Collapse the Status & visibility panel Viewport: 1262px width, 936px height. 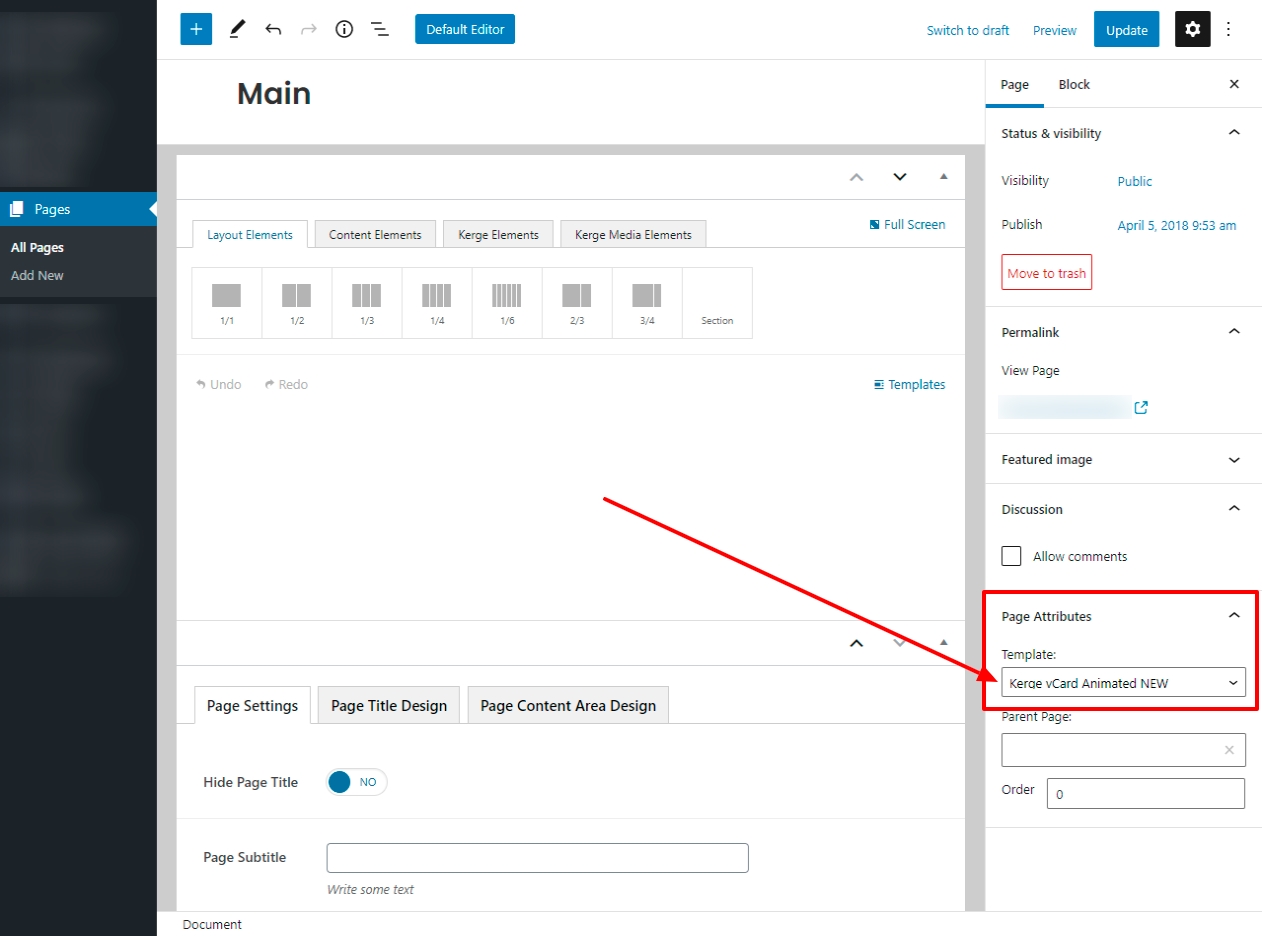coord(1233,133)
